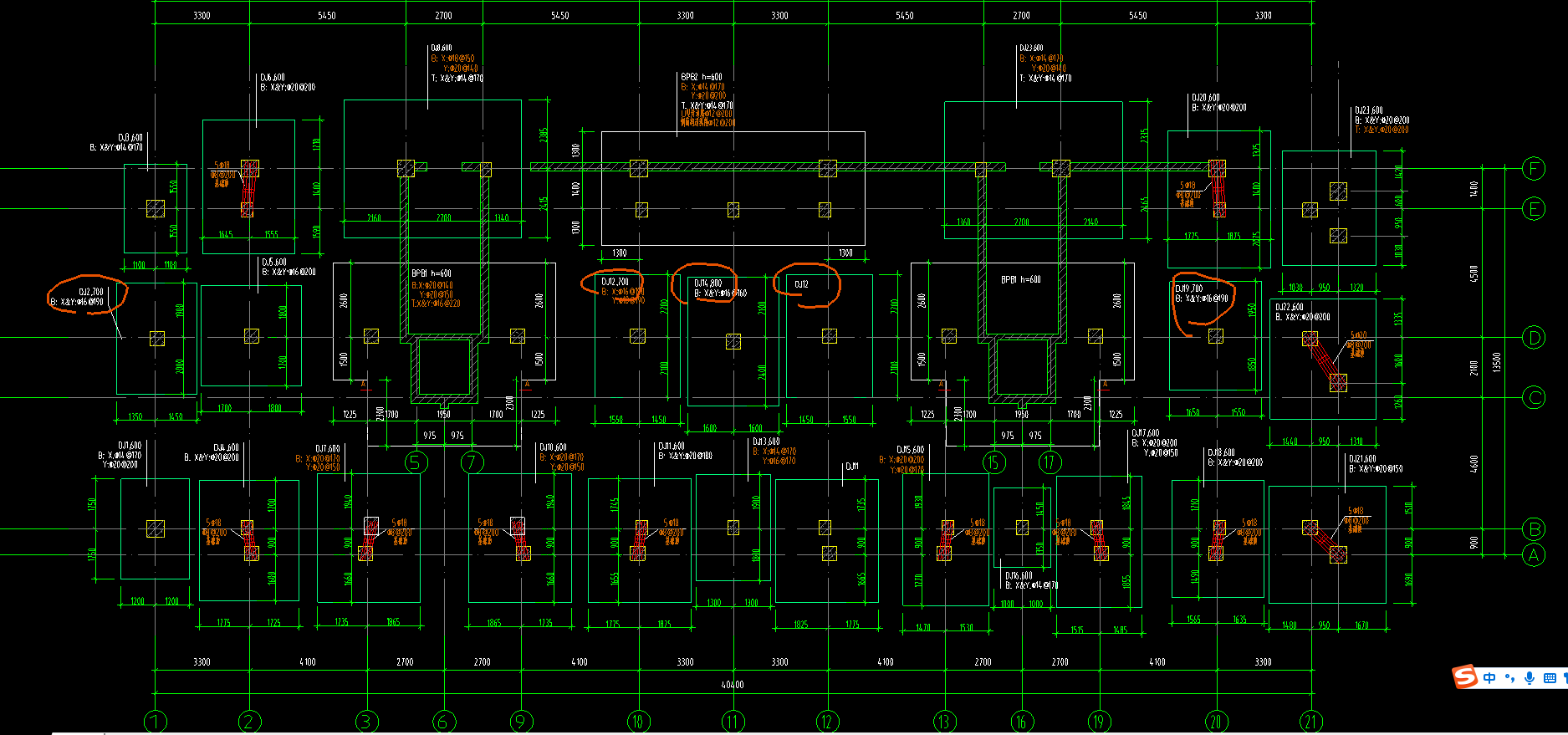Pick grid axis bubble 1 at the bottom
Viewport: 1568px width, 735px height.
pos(156,722)
